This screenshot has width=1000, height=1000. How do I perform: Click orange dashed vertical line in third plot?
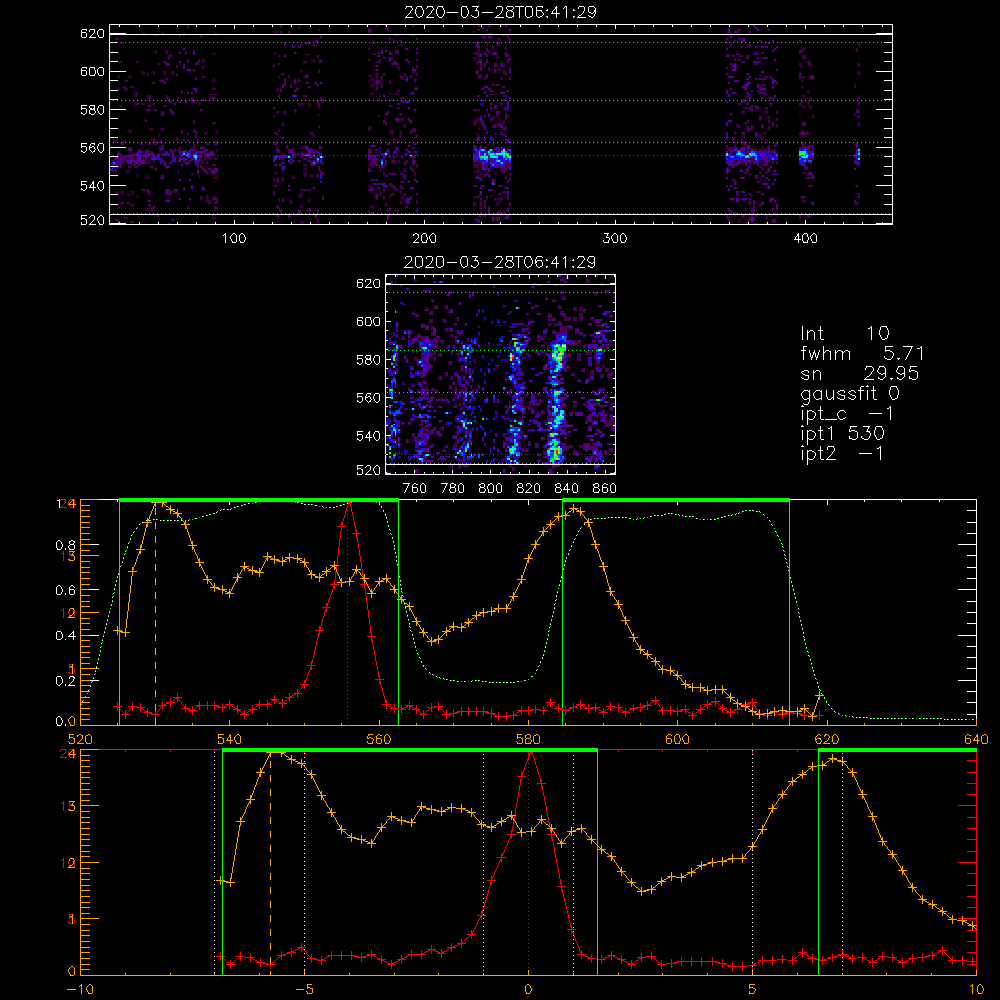pyautogui.click(x=156, y=612)
